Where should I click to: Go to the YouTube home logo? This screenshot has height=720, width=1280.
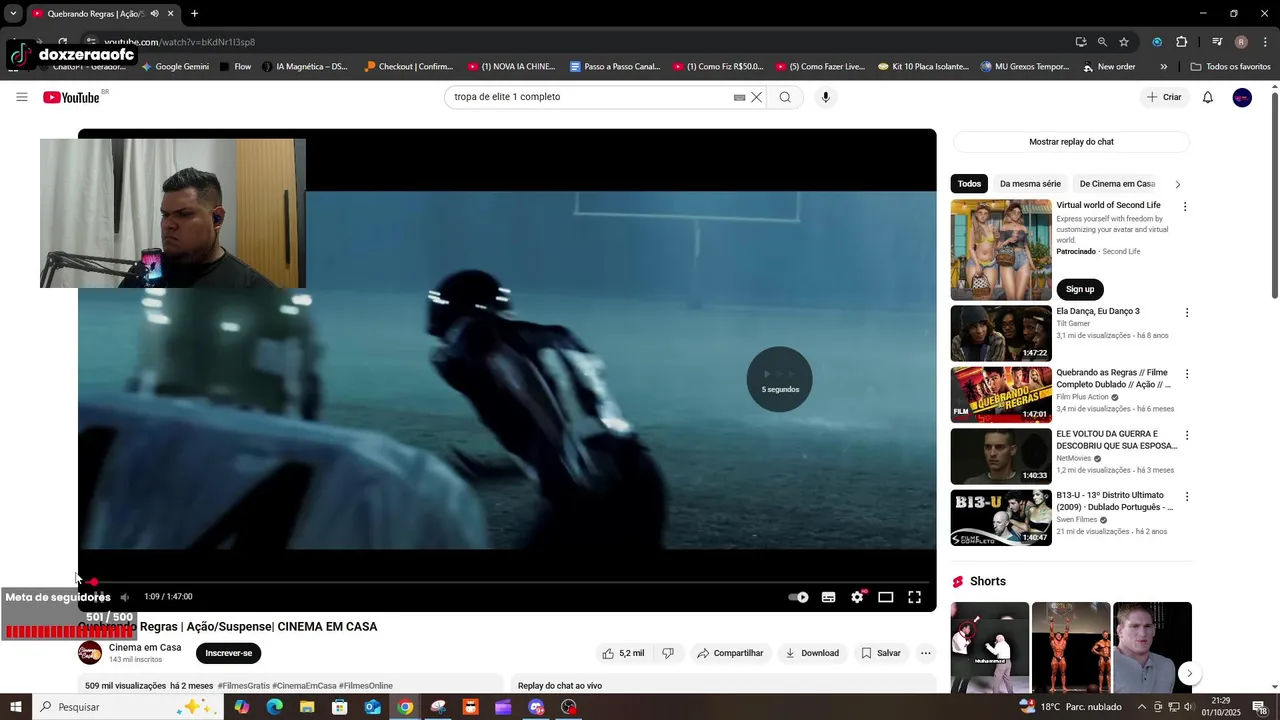coord(71,97)
